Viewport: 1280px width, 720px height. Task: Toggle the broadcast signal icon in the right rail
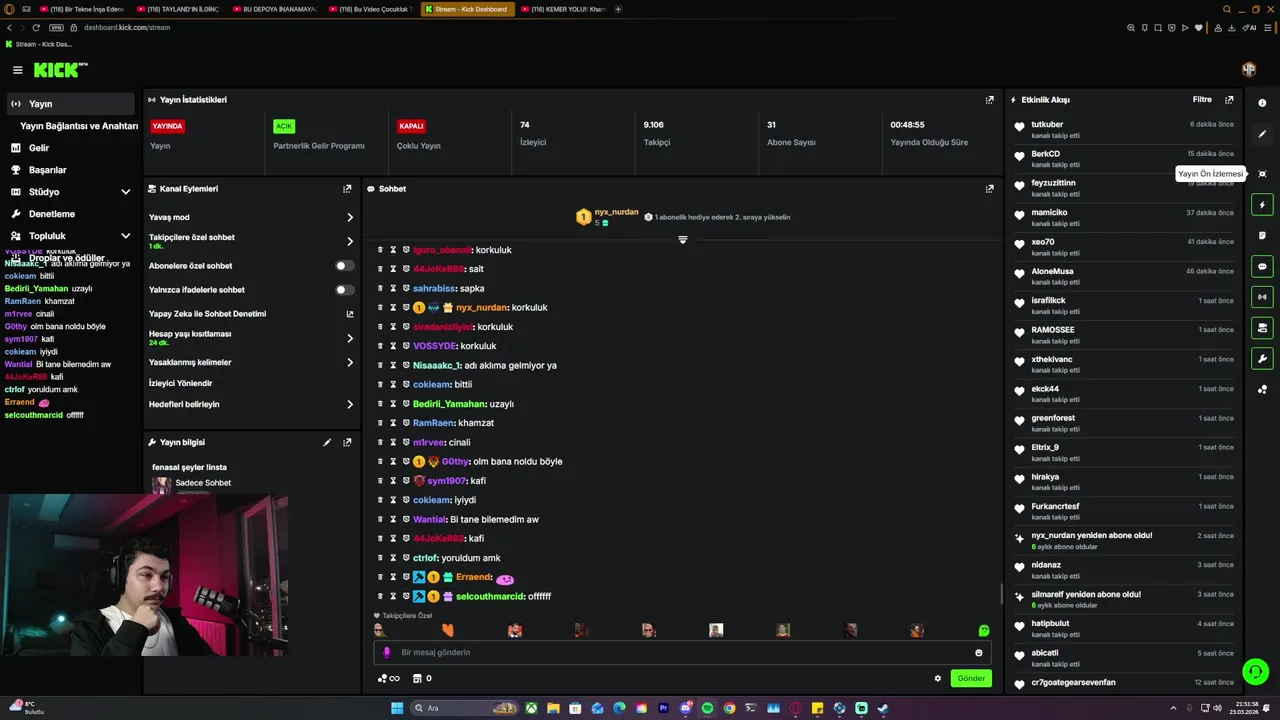click(1262, 297)
